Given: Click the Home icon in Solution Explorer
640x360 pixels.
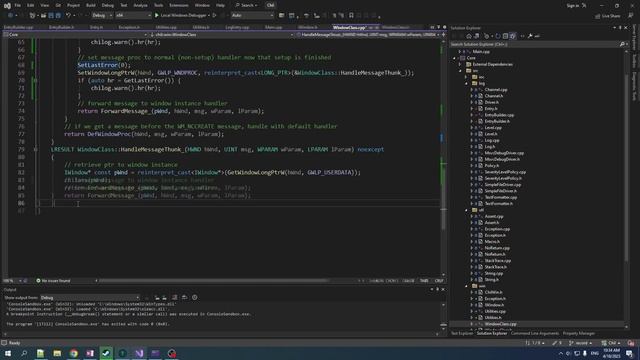Looking at the screenshot, I should click(469, 36).
